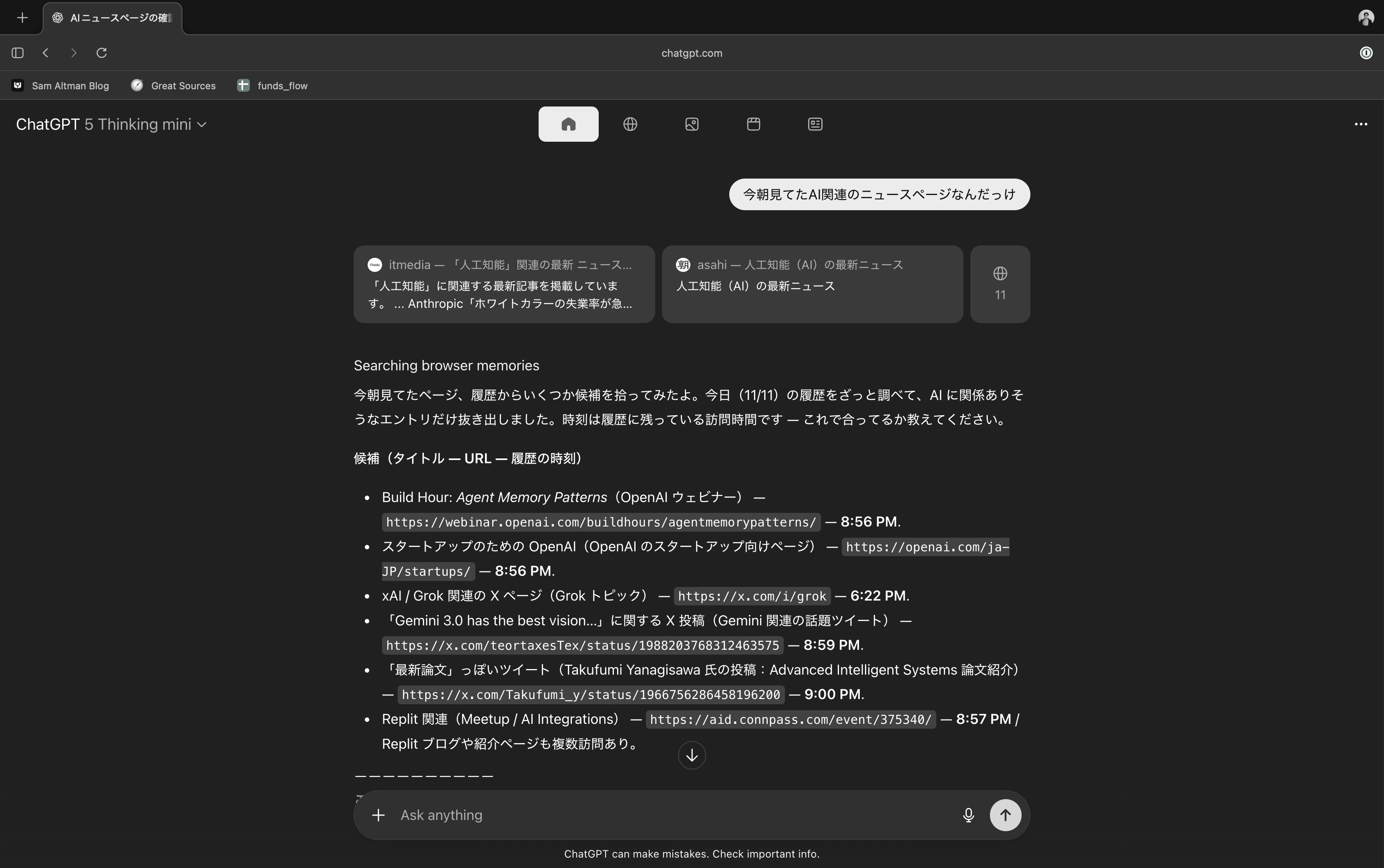Viewport: 1384px width, 868px height.
Task: Go back with the left arrow
Action: [46, 53]
